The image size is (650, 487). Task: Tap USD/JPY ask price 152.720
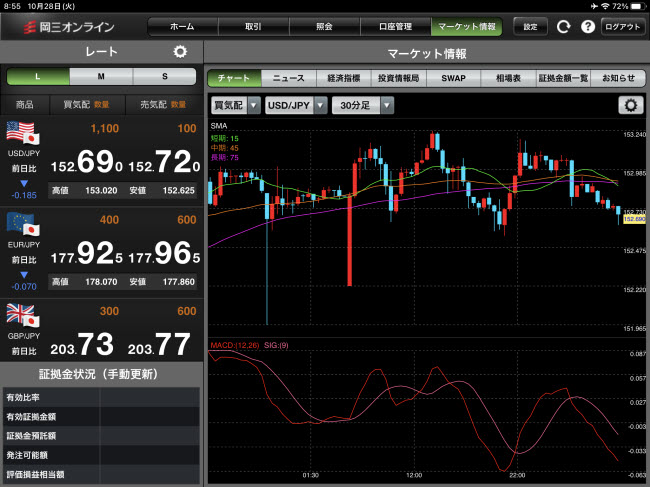point(164,162)
